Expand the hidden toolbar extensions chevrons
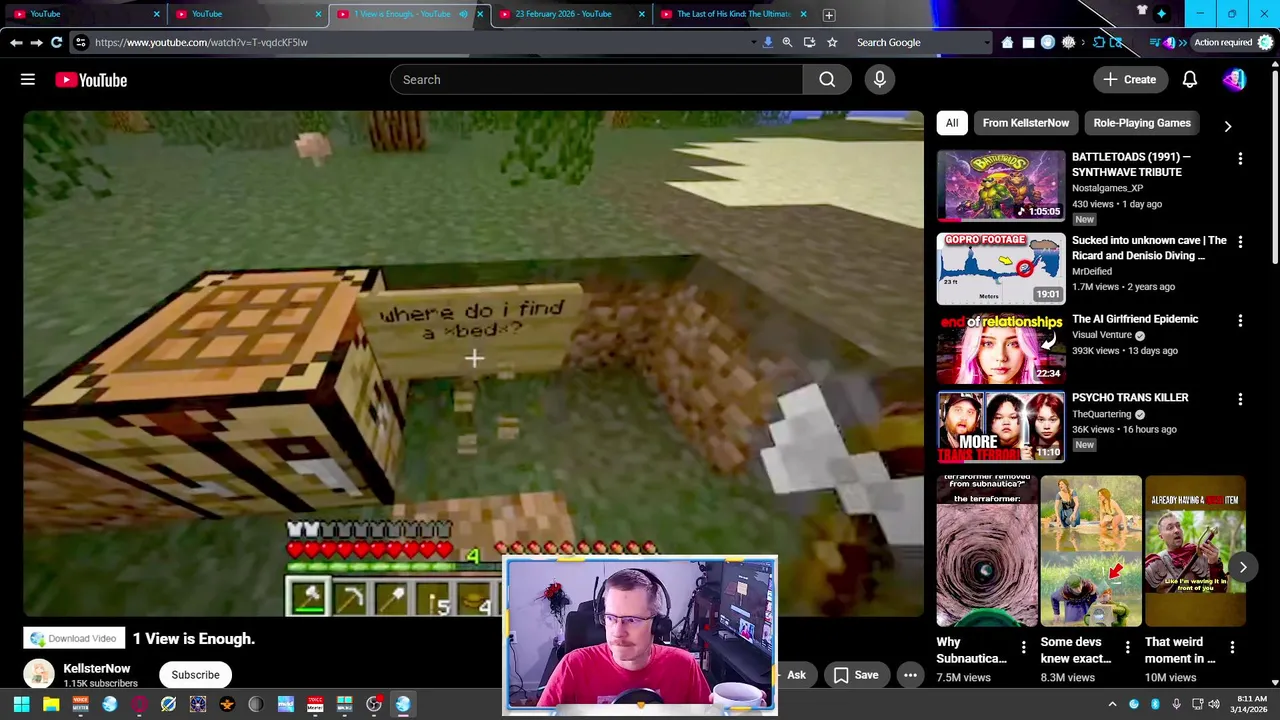Viewport: 1280px width, 720px height. pos(1183,42)
